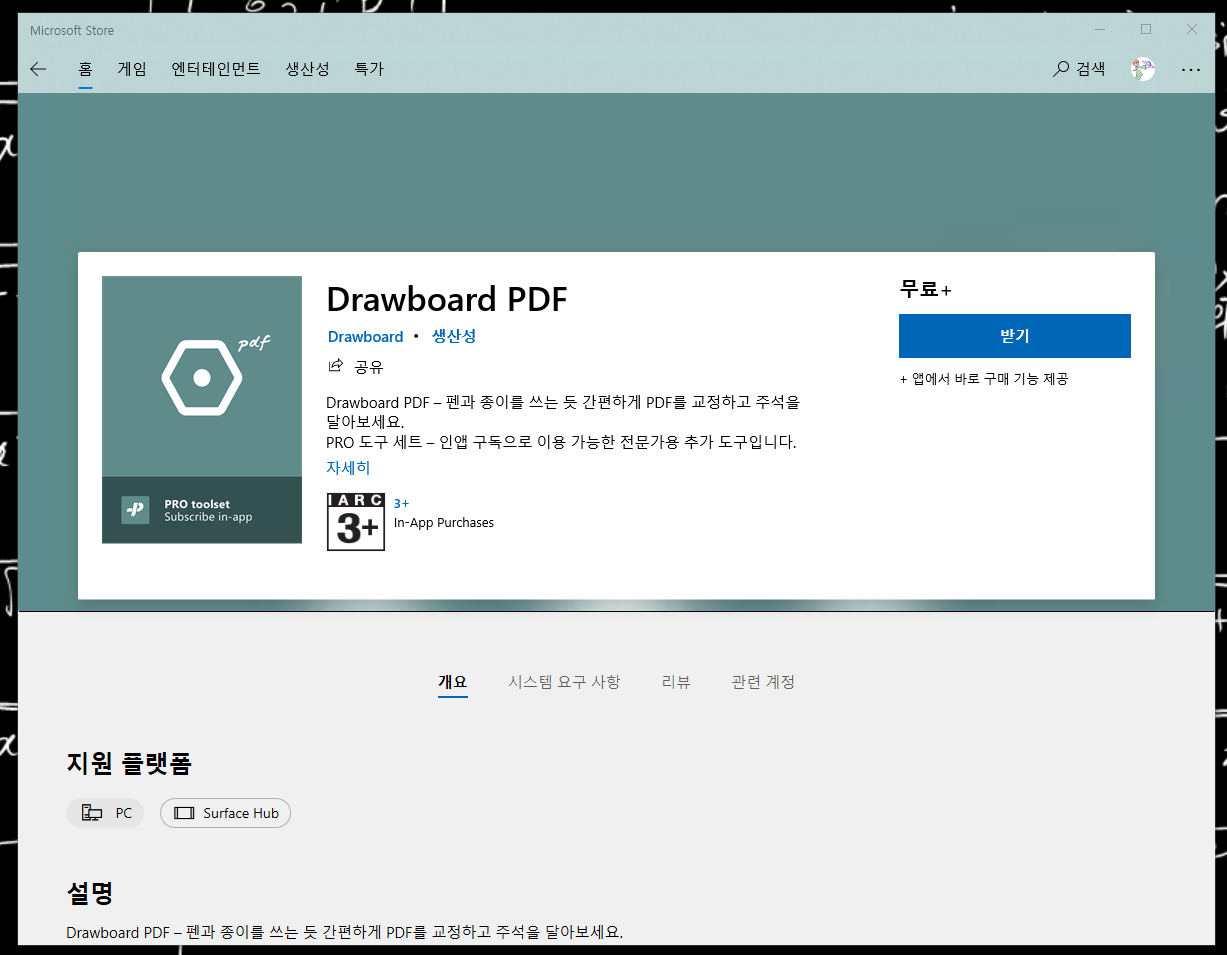Open the 리뷰 tab
This screenshot has height=955, width=1227.
[676, 682]
